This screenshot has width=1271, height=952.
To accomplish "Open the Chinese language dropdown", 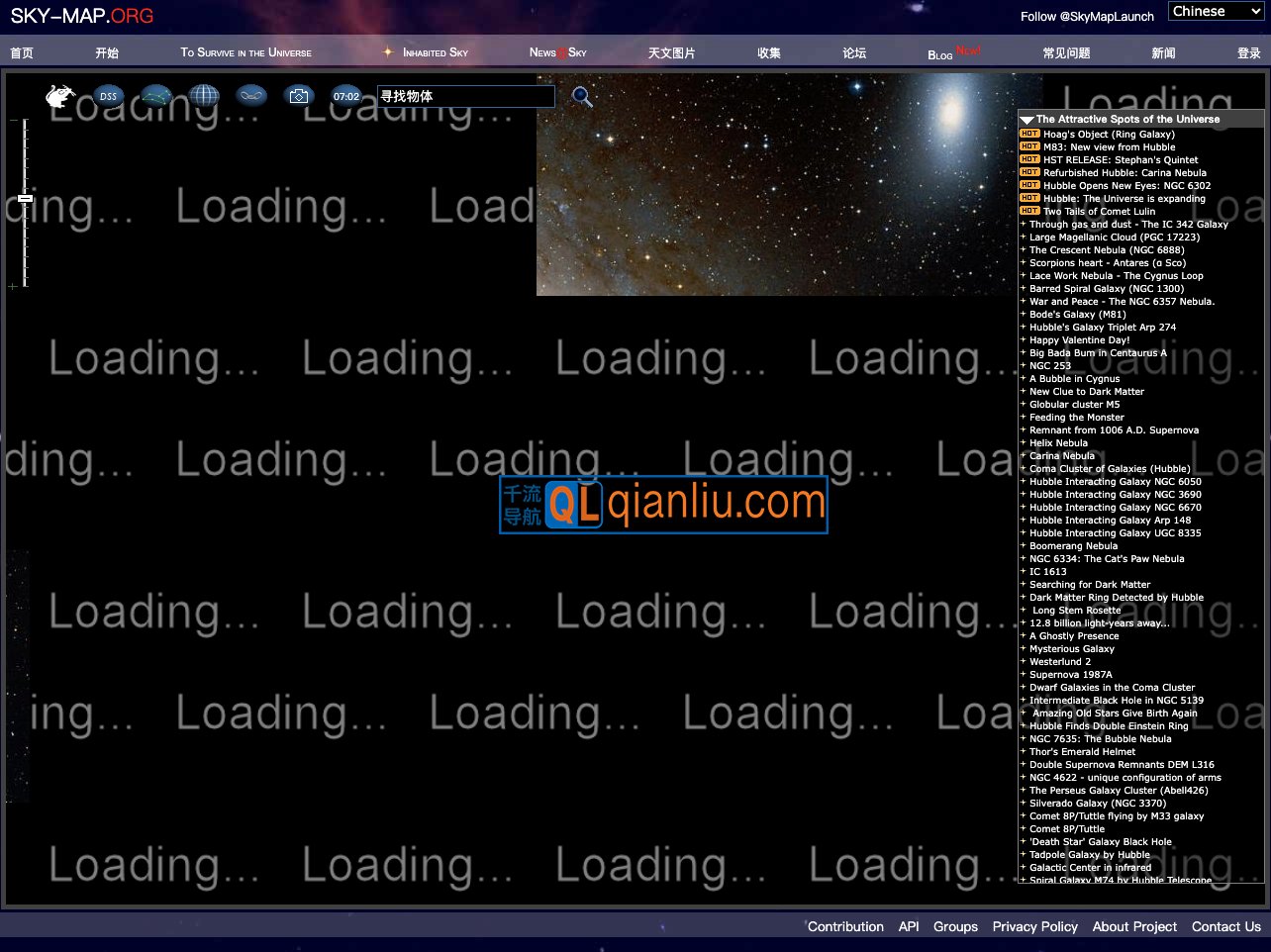I will pyautogui.click(x=1215, y=11).
